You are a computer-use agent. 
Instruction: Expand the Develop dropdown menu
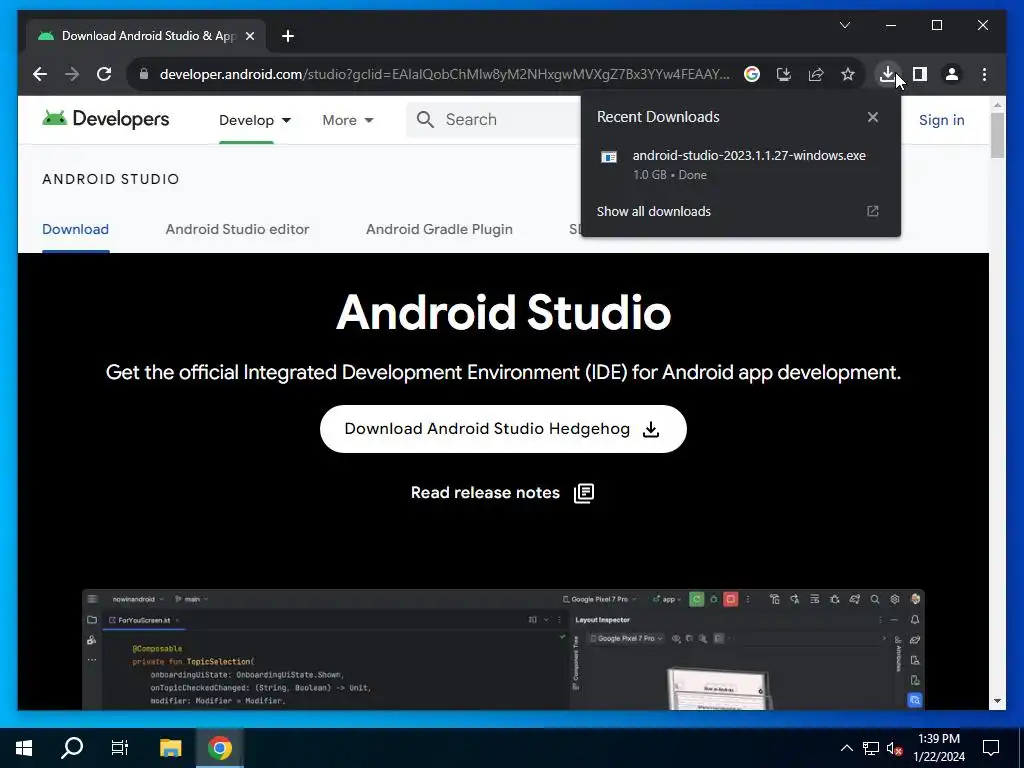click(255, 120)
